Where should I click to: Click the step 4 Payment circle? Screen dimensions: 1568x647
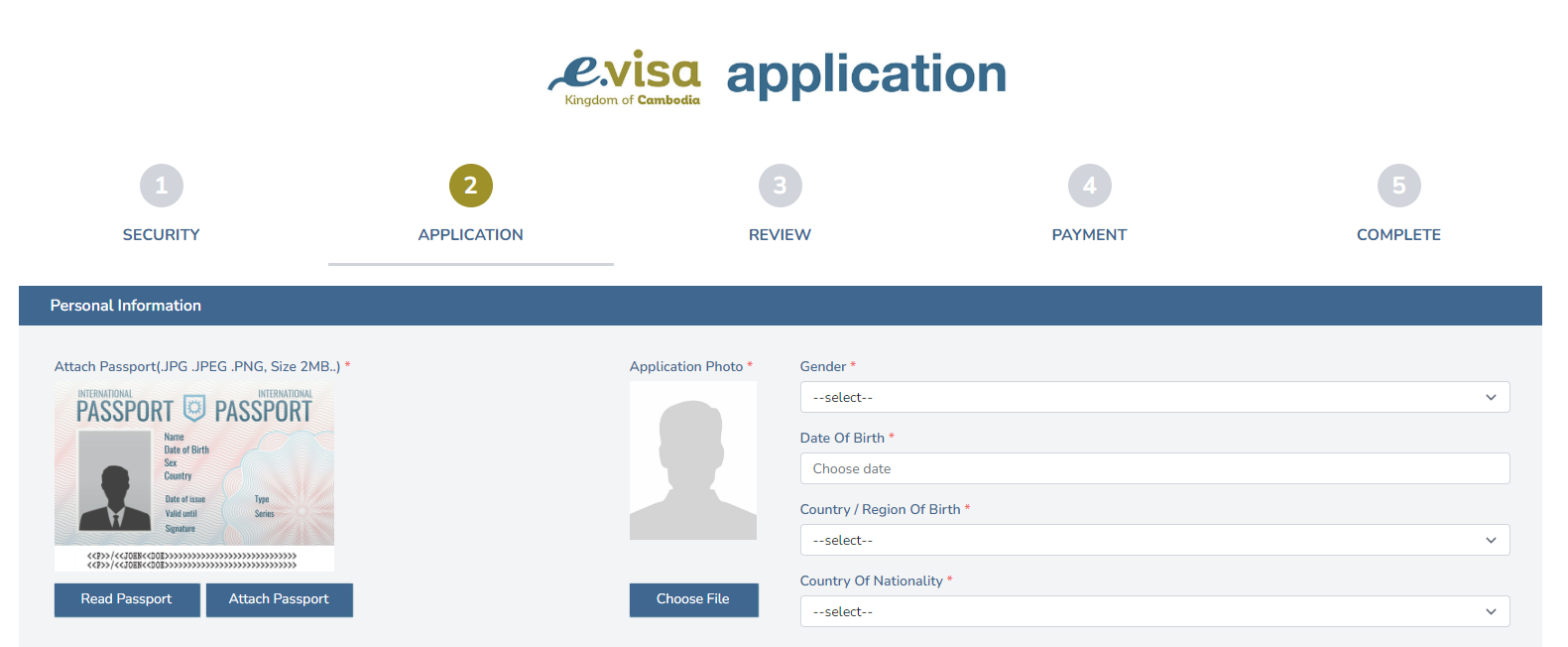tap(1090, 186)
